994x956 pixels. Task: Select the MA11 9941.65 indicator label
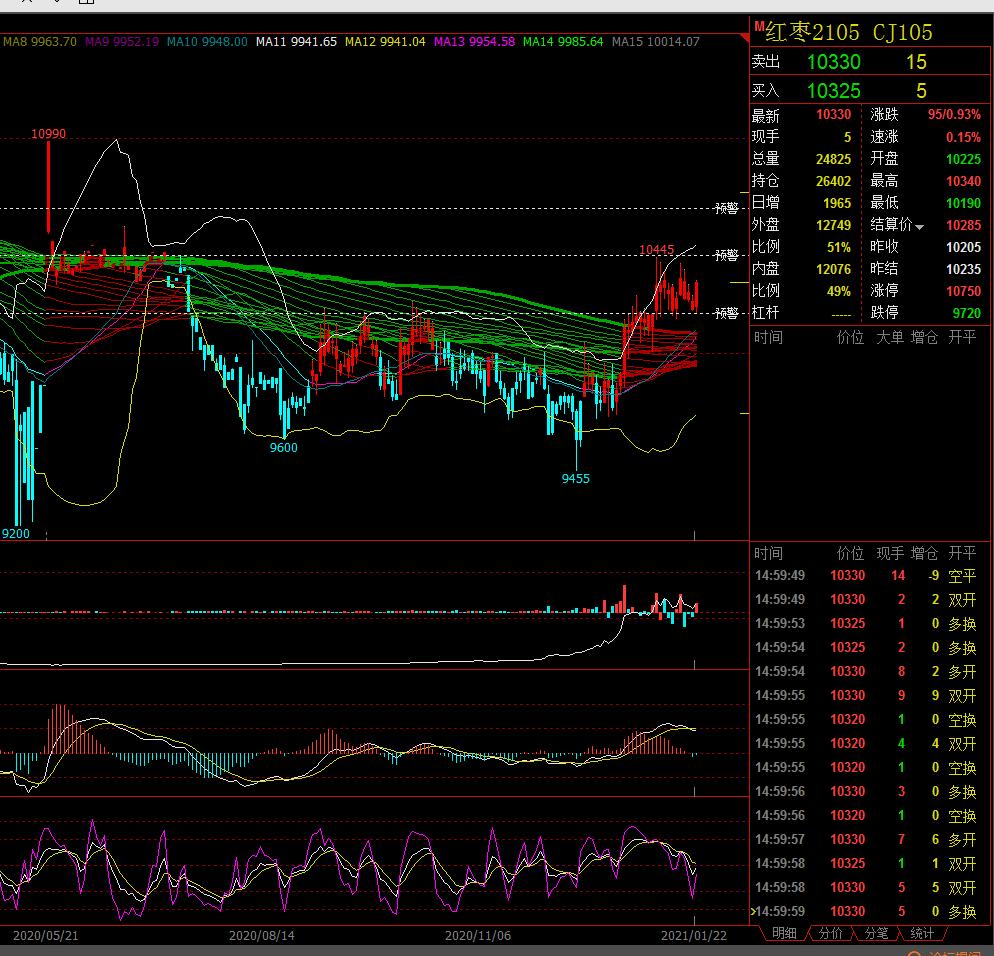point(296,42)
